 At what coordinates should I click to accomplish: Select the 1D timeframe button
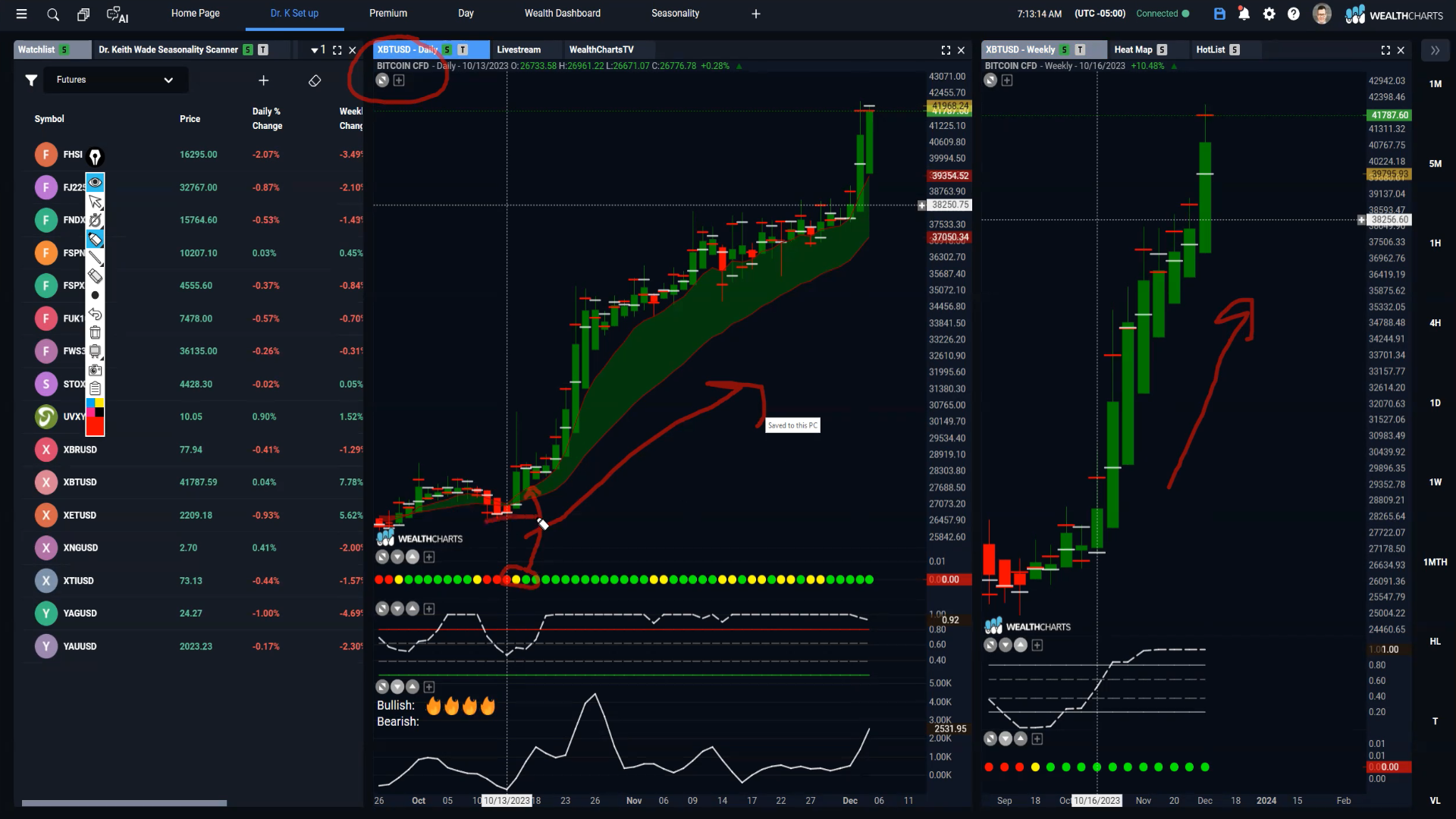point(1435,403)
